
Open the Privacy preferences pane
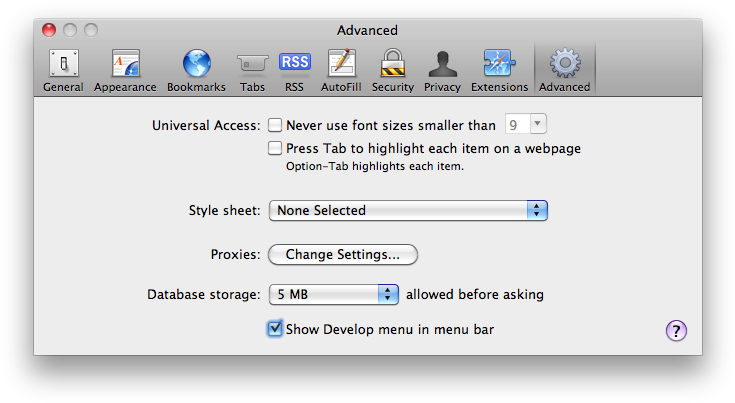[x=442, y=70]
